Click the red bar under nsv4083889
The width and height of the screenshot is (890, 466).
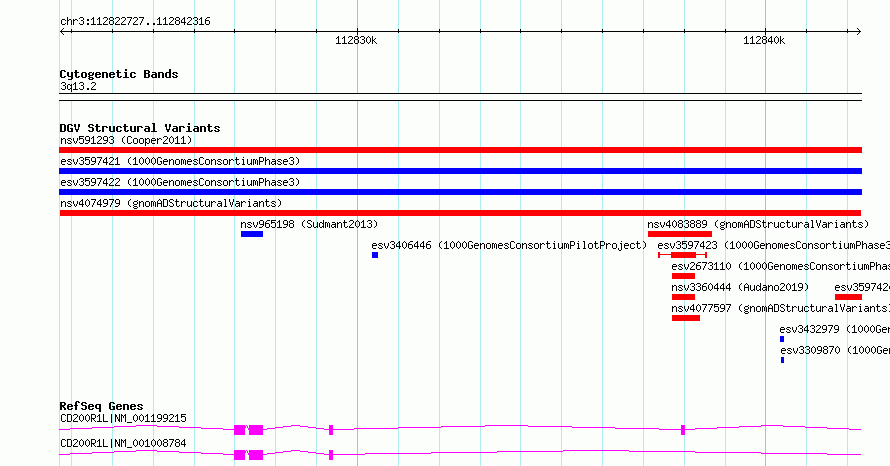point(680,234)
